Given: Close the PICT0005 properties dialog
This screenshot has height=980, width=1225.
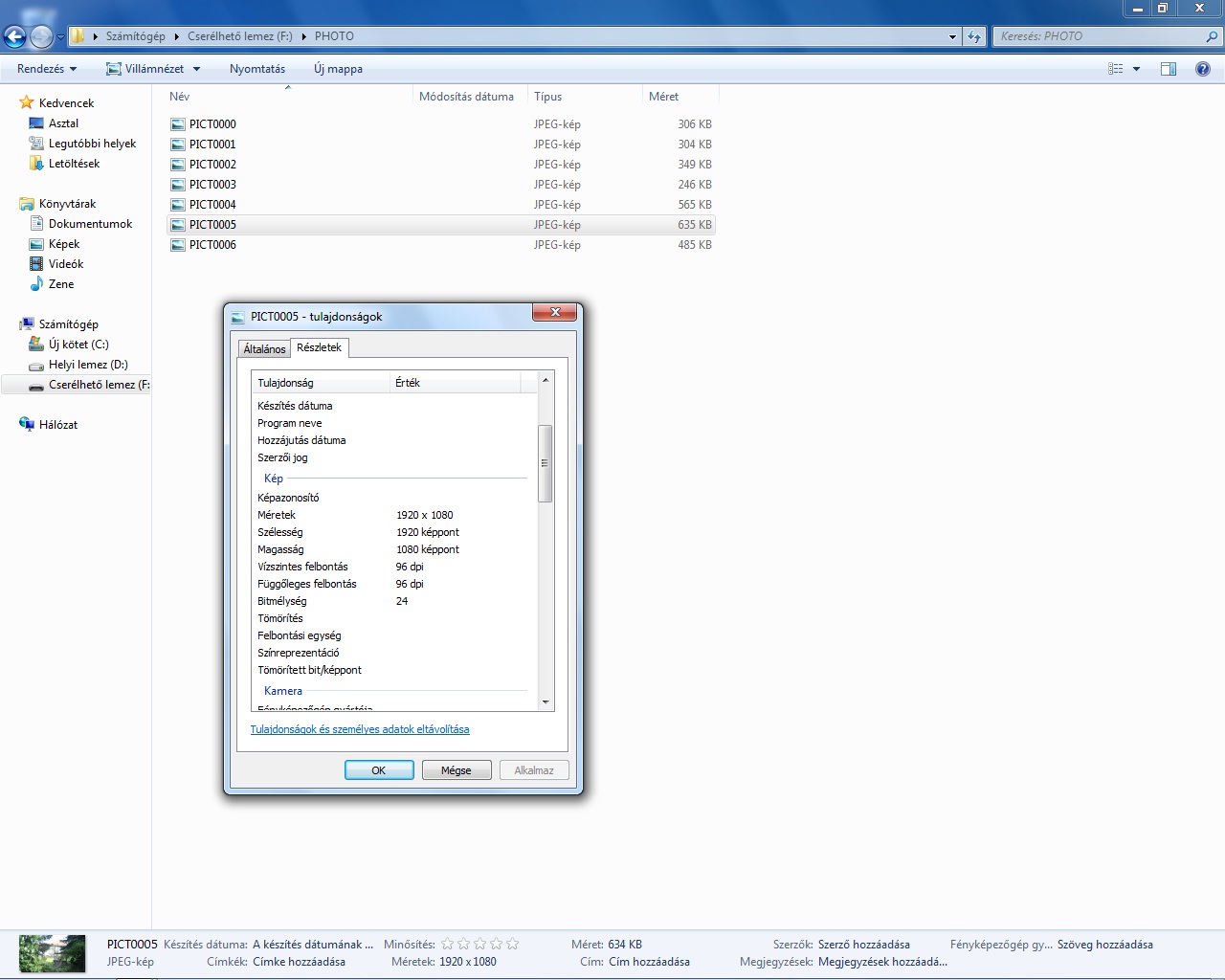Looking at the screenshot, I should [x=555, y=313].
